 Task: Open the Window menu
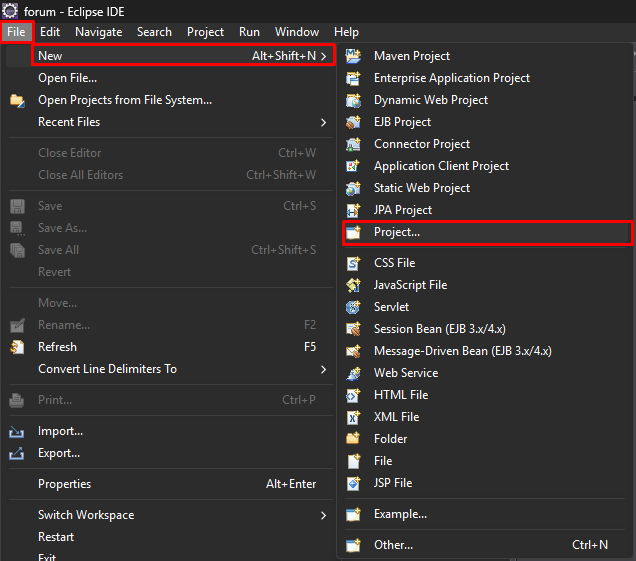pos(297,32)
